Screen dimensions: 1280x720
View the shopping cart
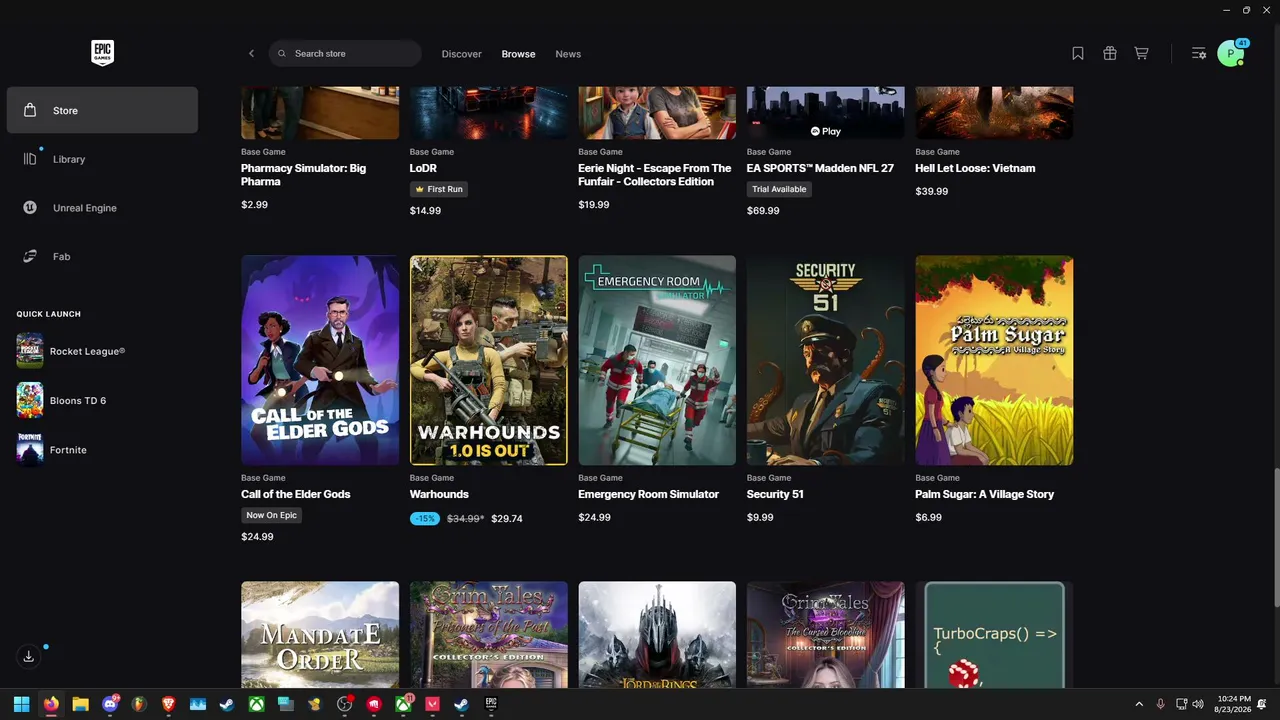(1141, 54)
